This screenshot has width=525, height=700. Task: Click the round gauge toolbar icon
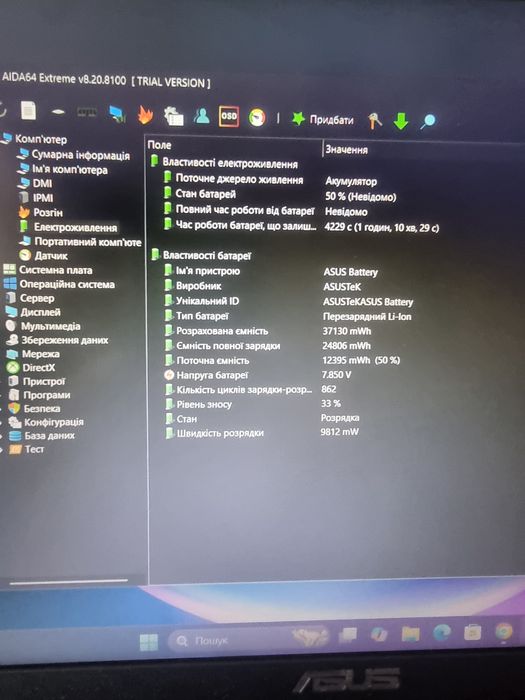click(x=257, y=117)
